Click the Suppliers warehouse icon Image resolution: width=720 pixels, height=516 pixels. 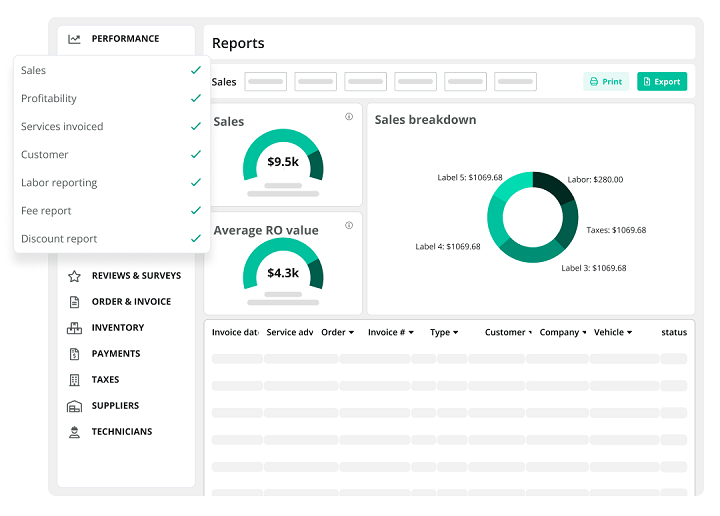click(x=74, y=406)
